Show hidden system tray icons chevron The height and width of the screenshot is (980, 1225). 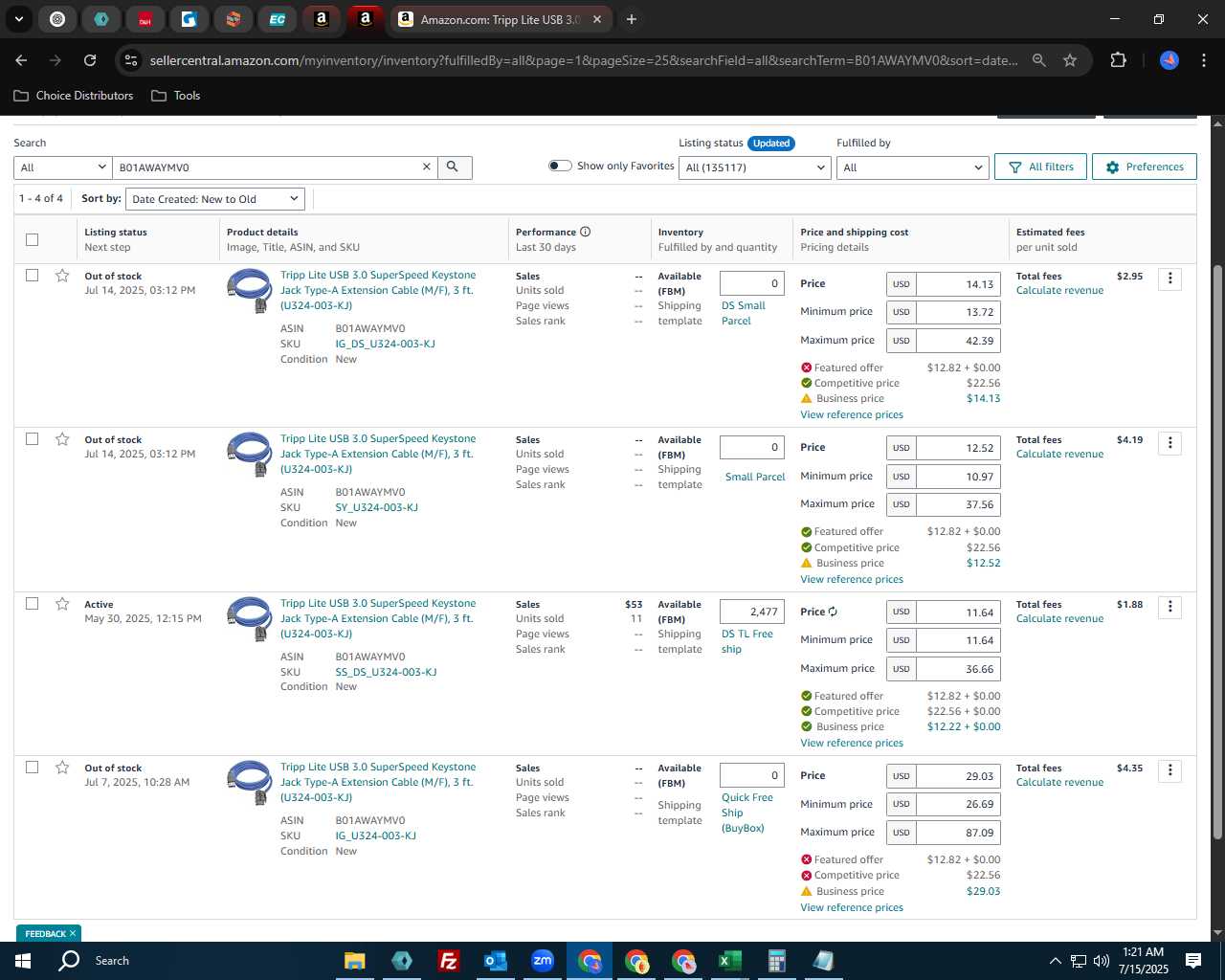(1055, 961)
